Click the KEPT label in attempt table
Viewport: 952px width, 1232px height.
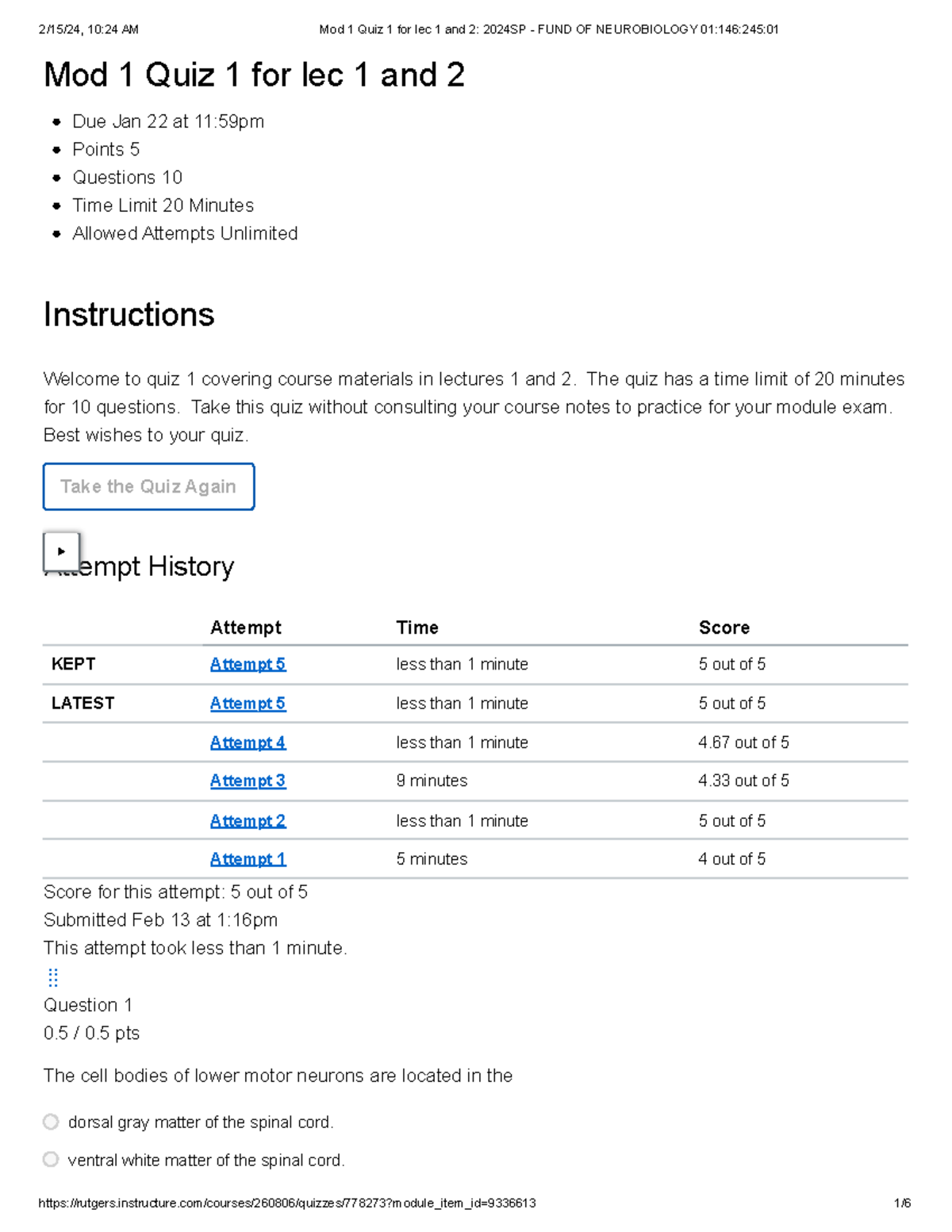(73, 664)
